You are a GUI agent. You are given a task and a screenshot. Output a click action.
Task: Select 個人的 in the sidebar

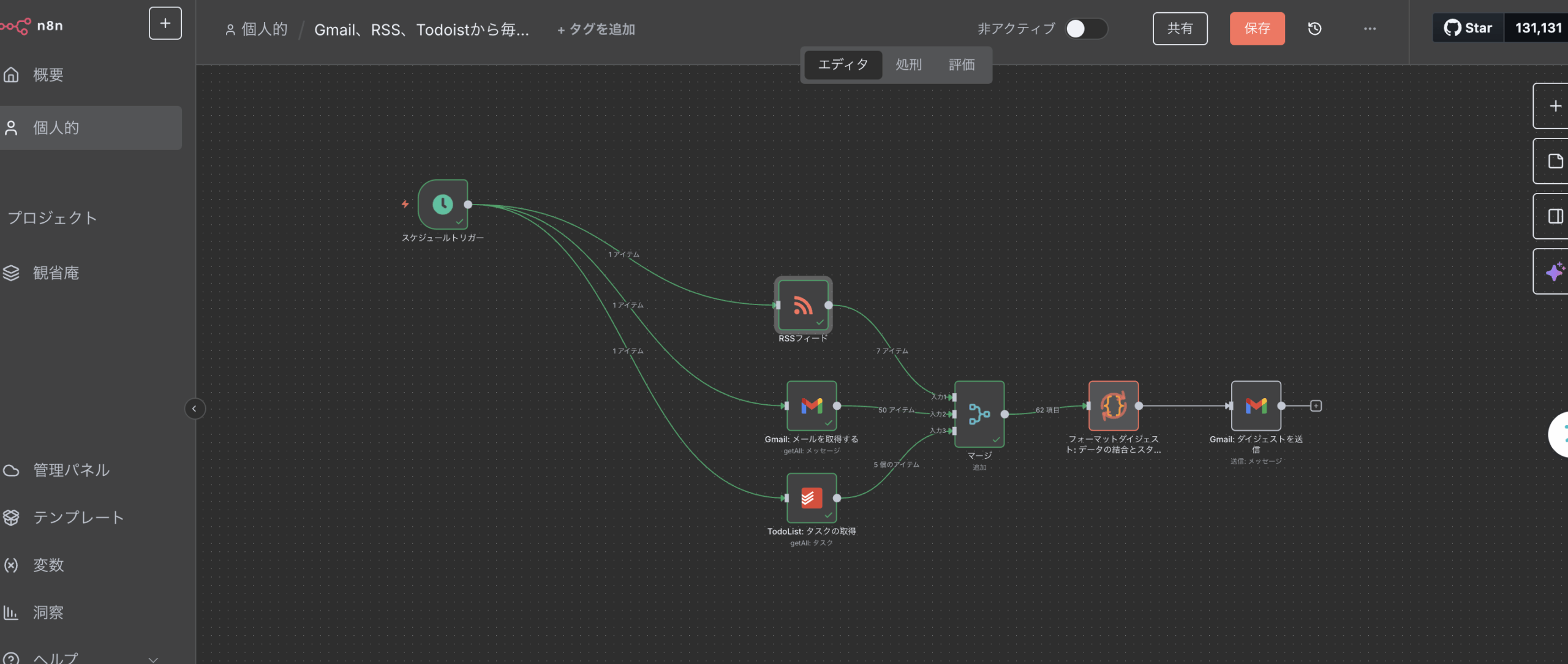(x=91, y=128)
